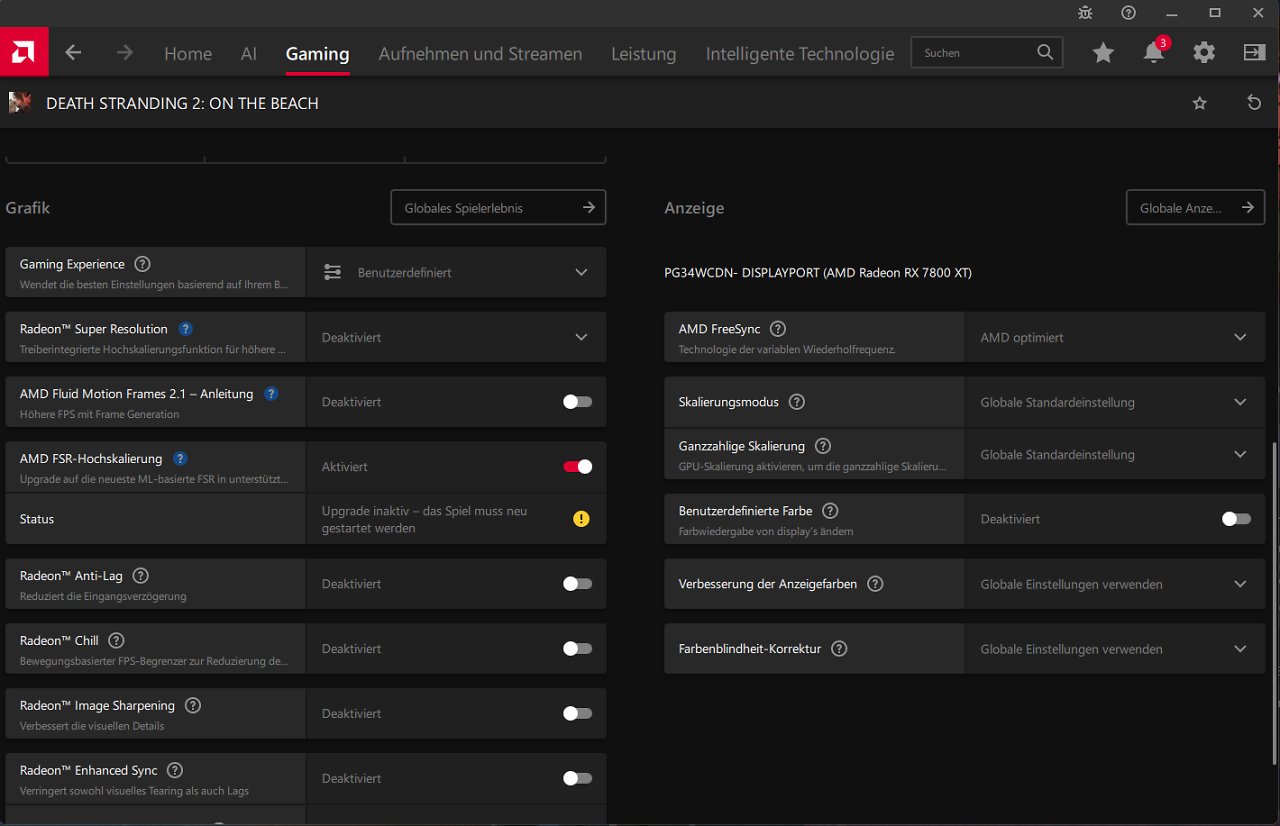The width and height of the screenshot is (1280, 826).
Task: Click the search magnifier icon
Action: tap(1045, 53)
